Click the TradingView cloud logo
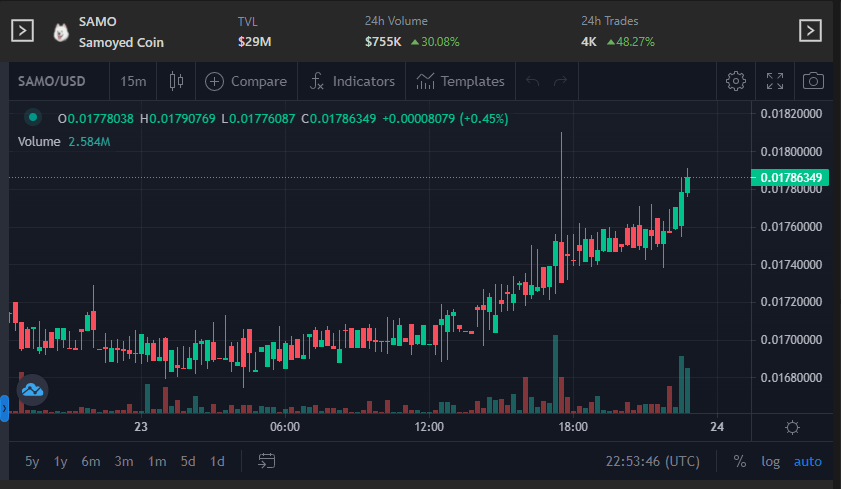841x489 pixels. coord(32,390)
